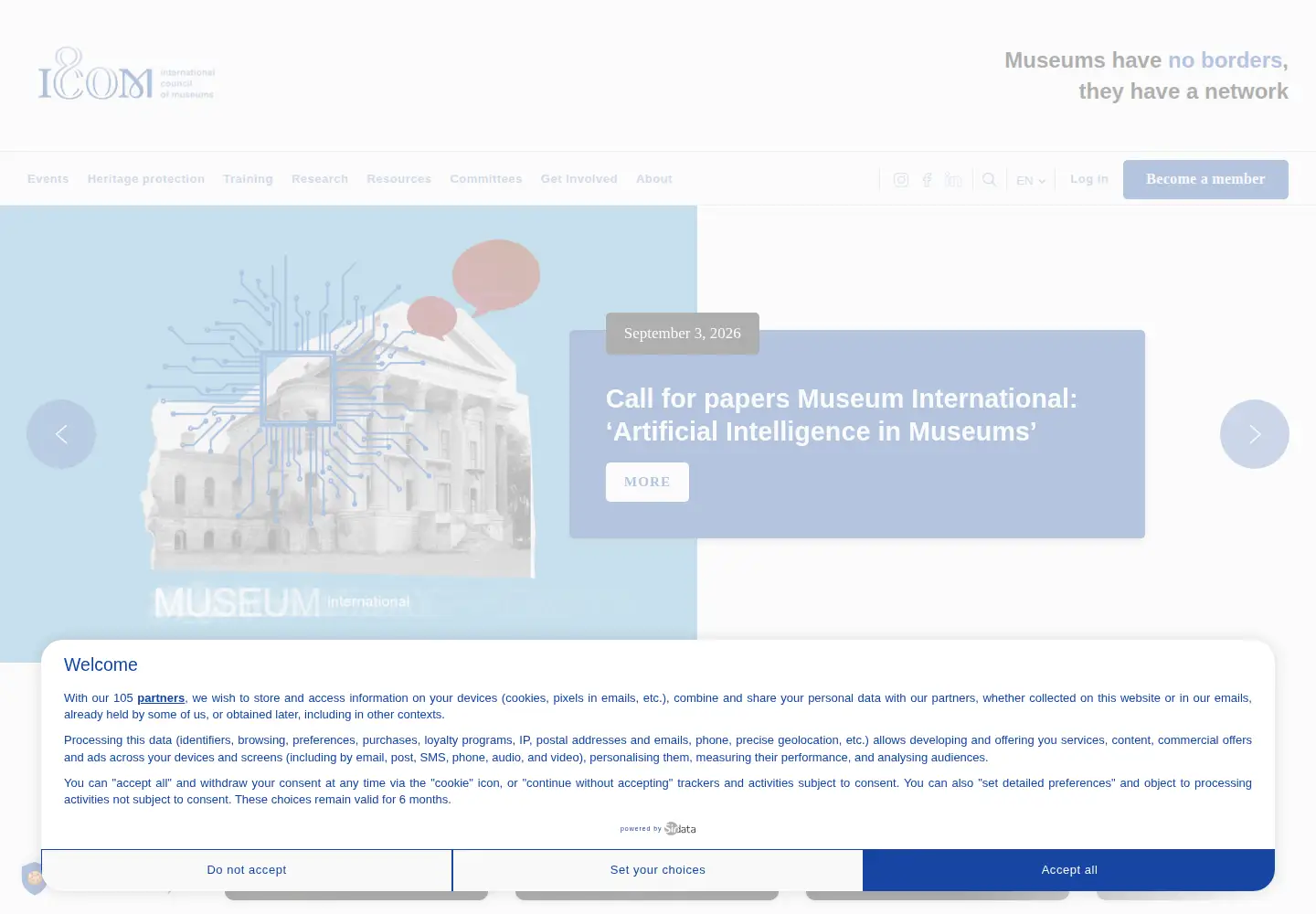
Task: Go to previous slide arrow
Action: (61, 434)
